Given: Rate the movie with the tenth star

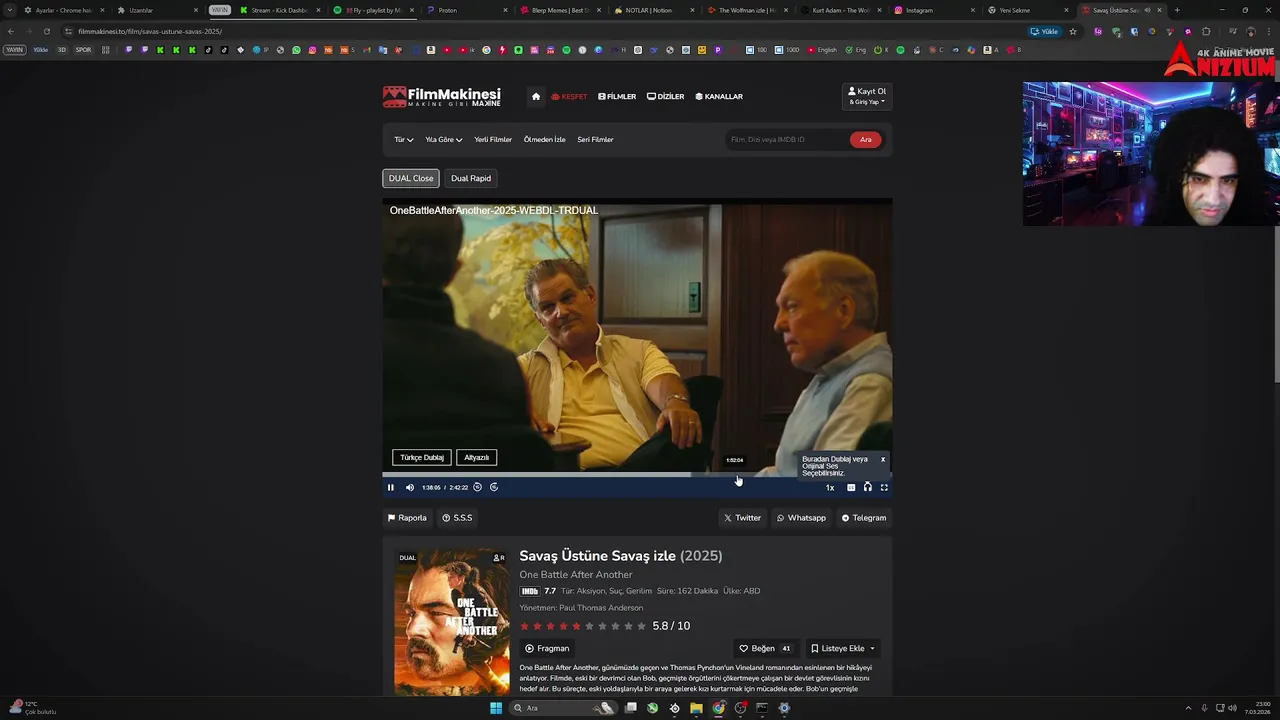Looking at the screenshot, I should click(641, 626).
